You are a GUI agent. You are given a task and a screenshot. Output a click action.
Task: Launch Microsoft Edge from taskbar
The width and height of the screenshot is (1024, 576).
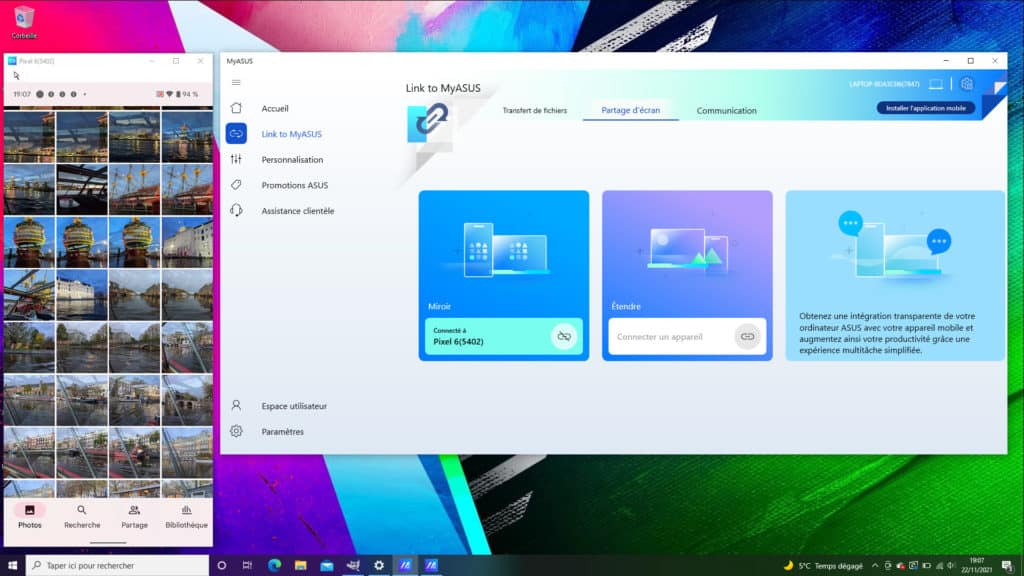[x=274, y=566]
